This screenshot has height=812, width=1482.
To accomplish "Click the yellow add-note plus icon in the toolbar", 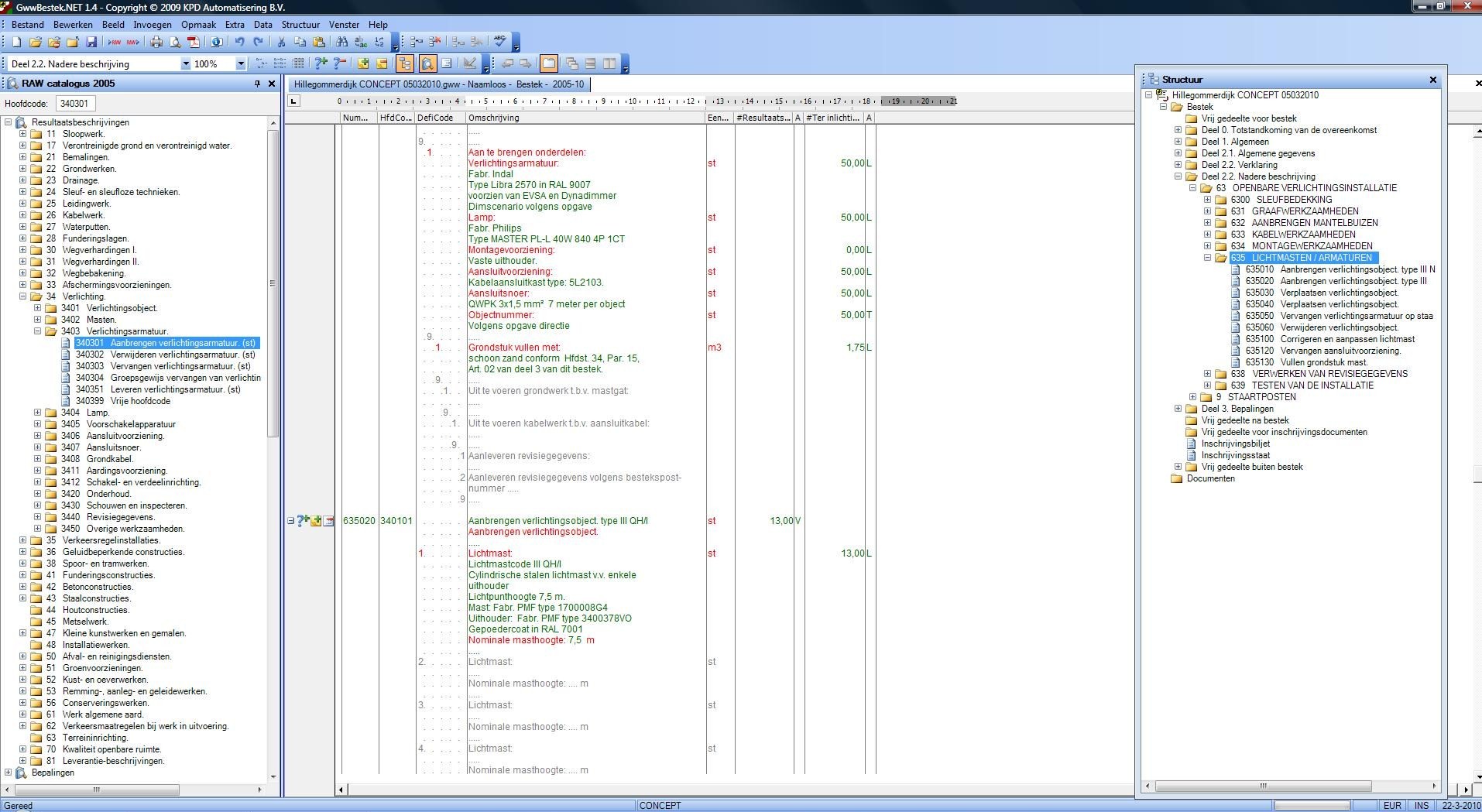I will point(363,63).
